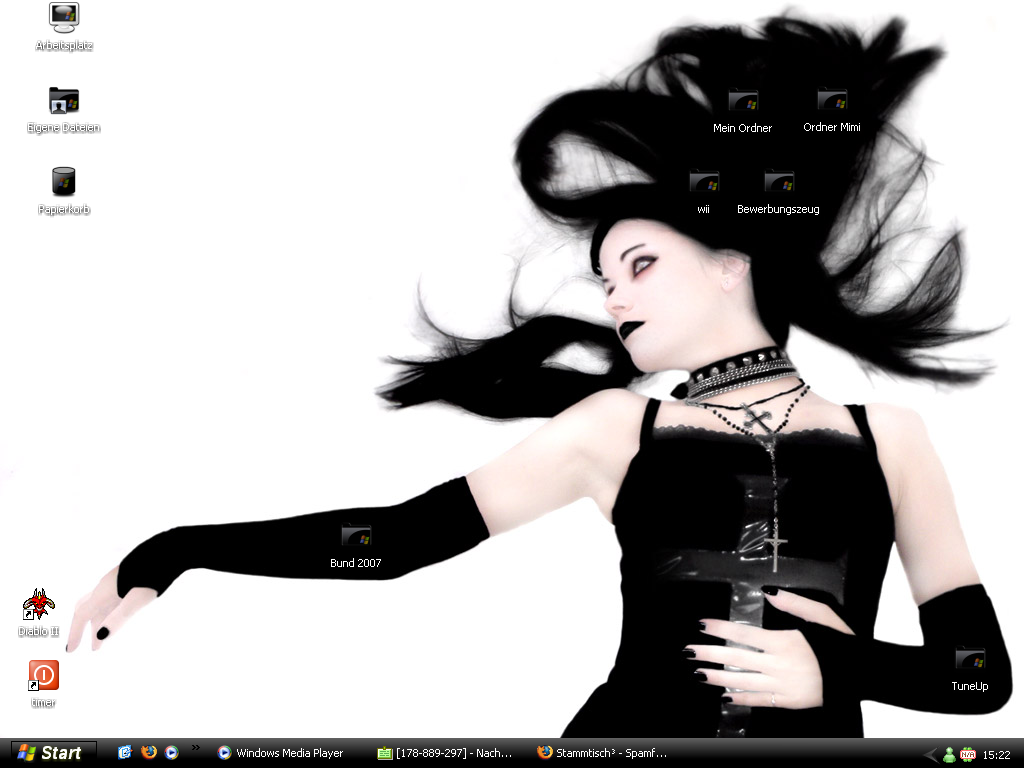Open the Mein Ordner folder
This screenshot has width=1024, height=768.
click(742, 102)
